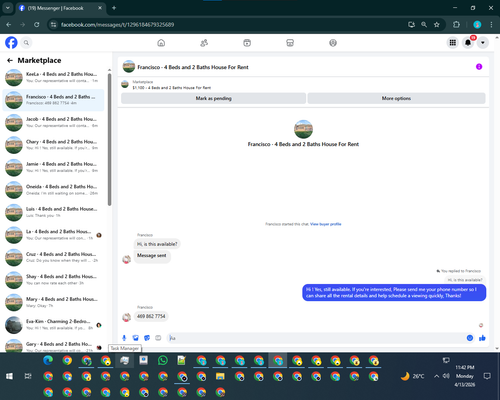The image size is (500, 400).
Task: Open the Gary conversation
Action: tap(53, 345)
